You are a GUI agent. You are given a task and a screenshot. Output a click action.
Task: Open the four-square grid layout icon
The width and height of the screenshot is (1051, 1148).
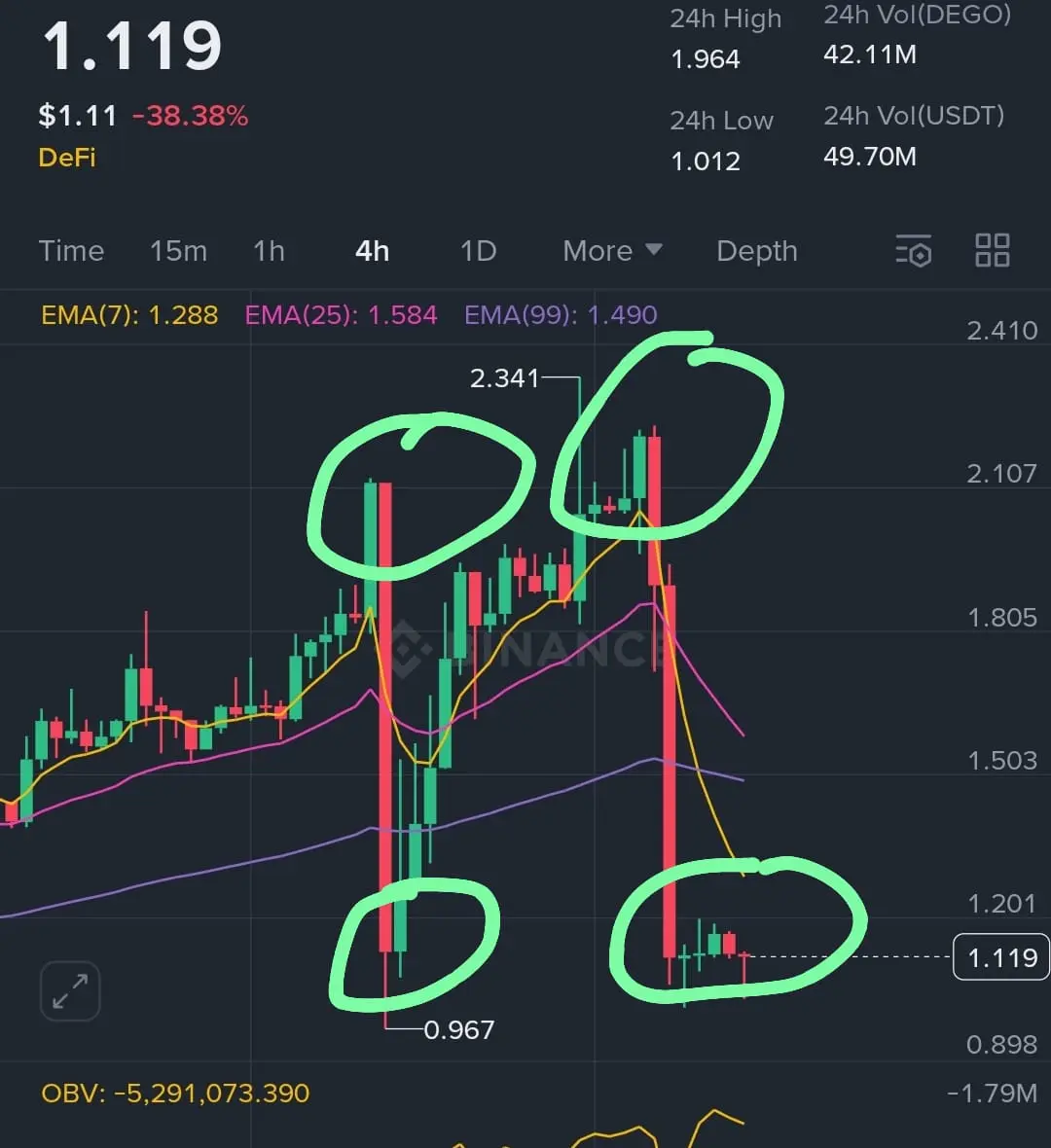993,250
